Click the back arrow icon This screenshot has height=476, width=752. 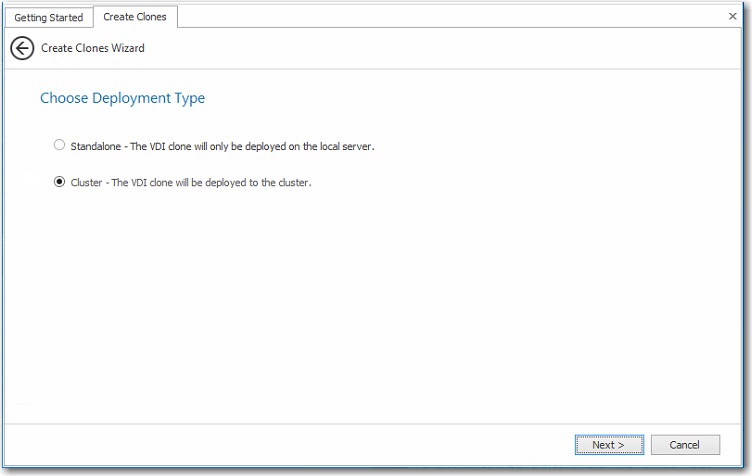[22, 48]
